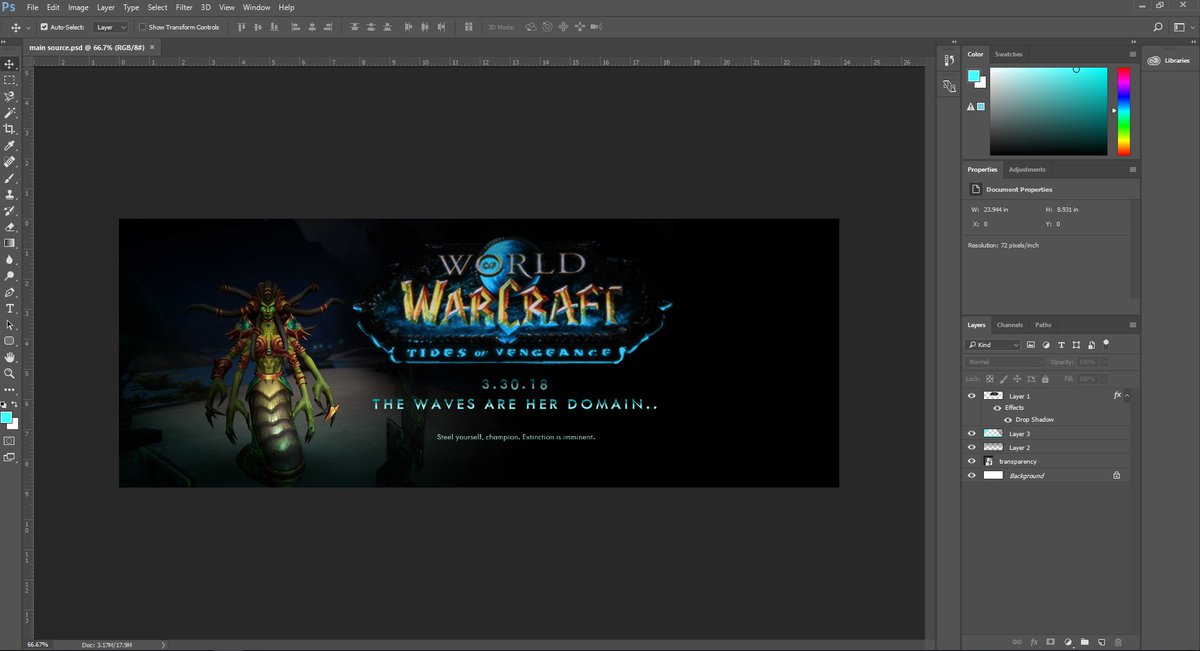The image size is (1200, 651).
Task: Open the Move tool preset picker arrow
Action: [27, 27]
